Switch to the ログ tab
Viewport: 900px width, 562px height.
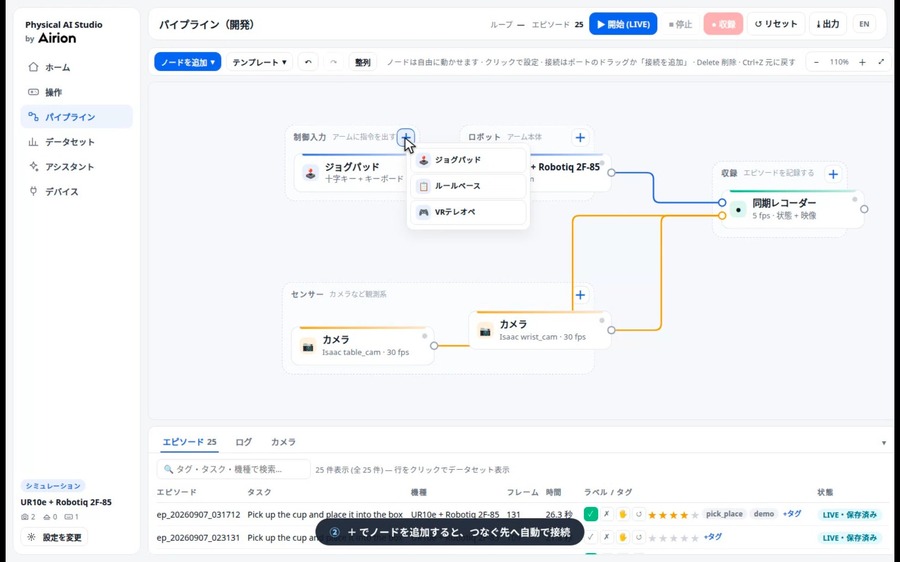[x=243, y=442]
